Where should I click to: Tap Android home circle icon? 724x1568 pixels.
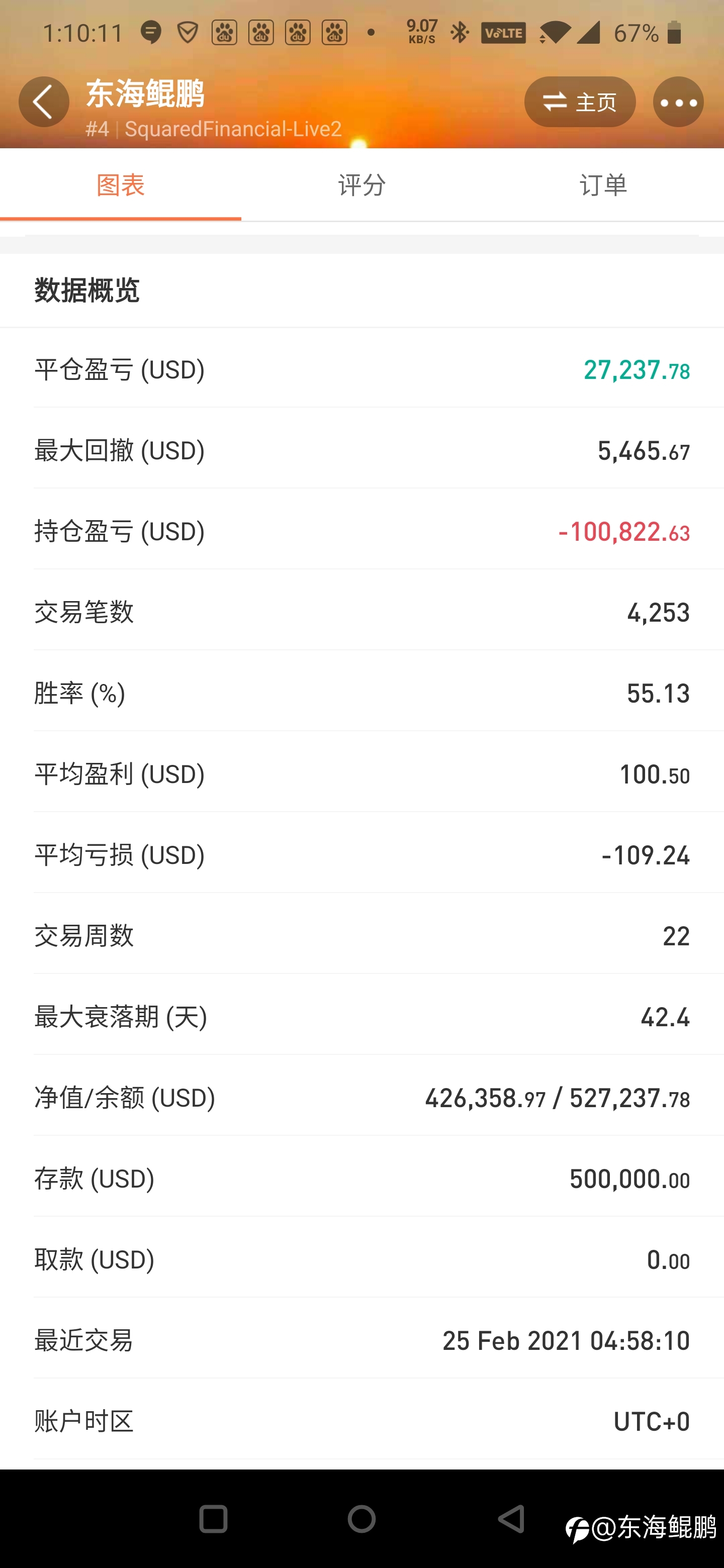[x=361, y=1519]
